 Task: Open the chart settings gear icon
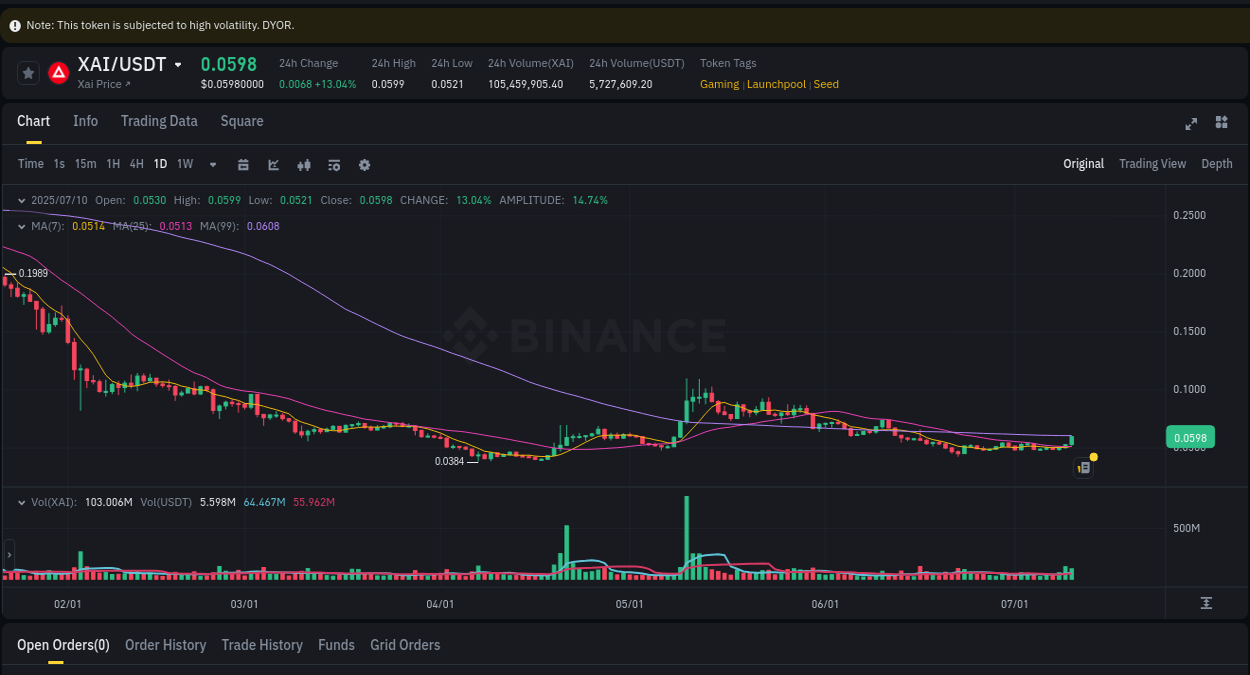364,164
